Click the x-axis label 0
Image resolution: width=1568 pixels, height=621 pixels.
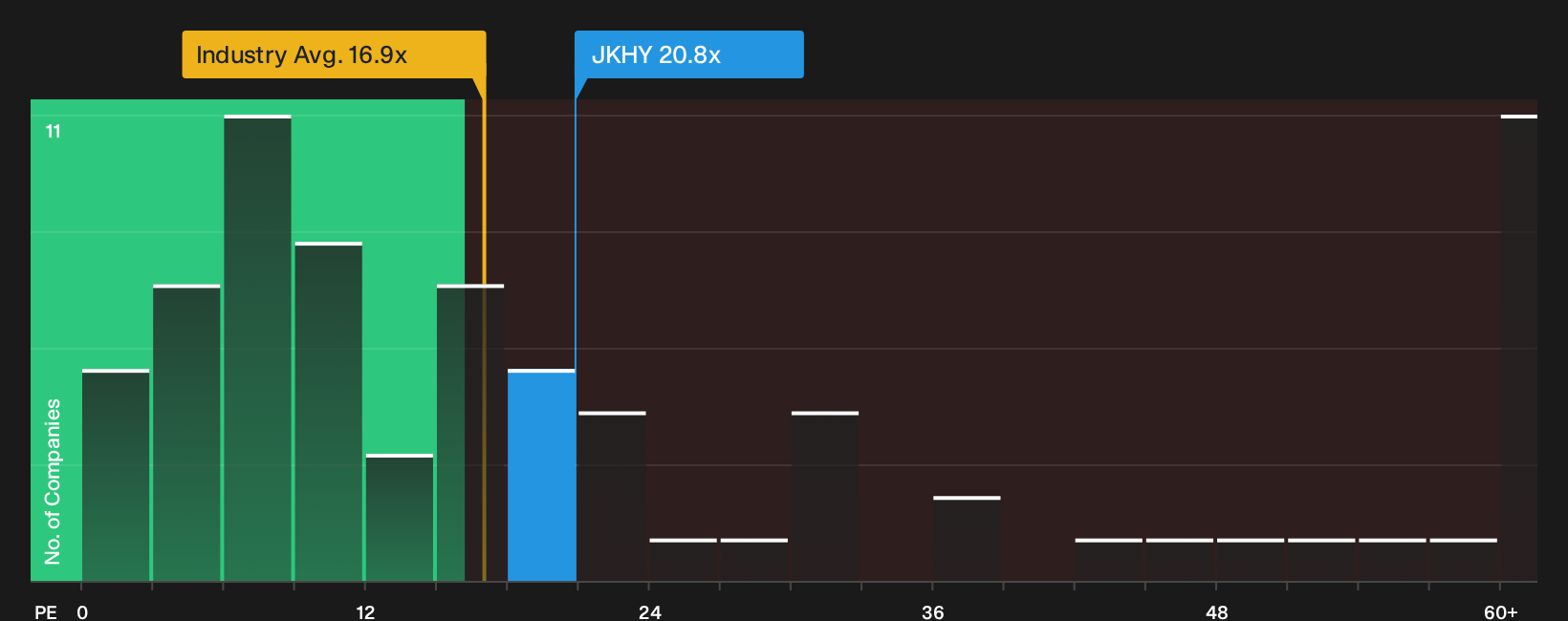click(82, 612)
